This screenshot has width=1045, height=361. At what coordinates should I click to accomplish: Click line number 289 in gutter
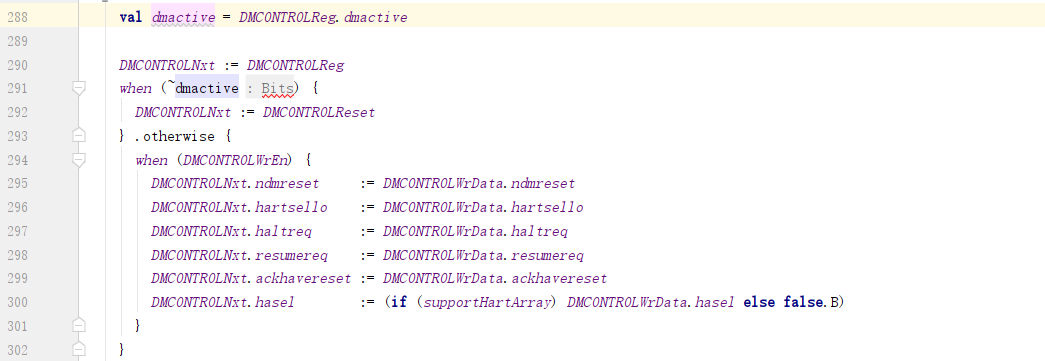[17, 41]
